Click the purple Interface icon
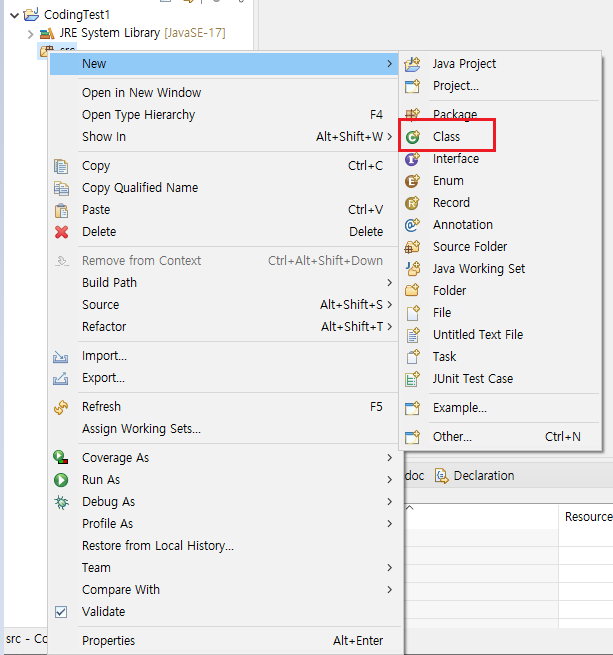613x655 pixels. pos(412,159)
